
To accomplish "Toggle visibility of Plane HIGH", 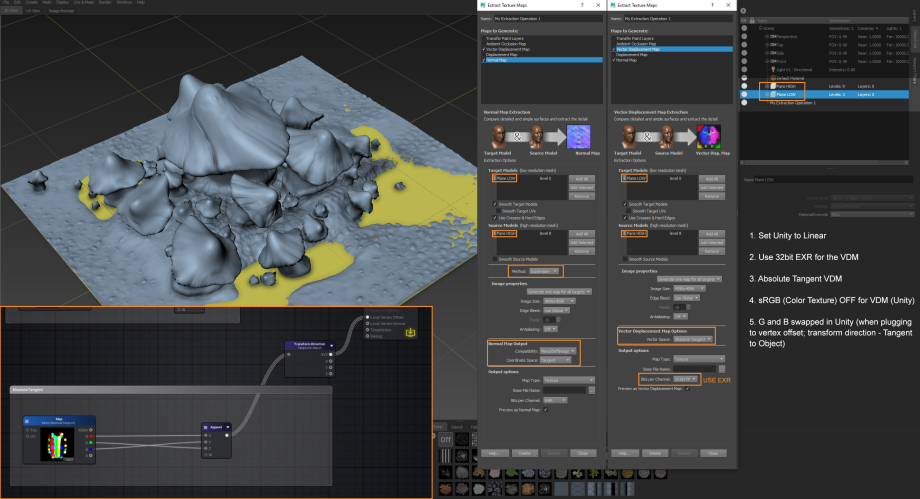I will click(x=744, y=86).
